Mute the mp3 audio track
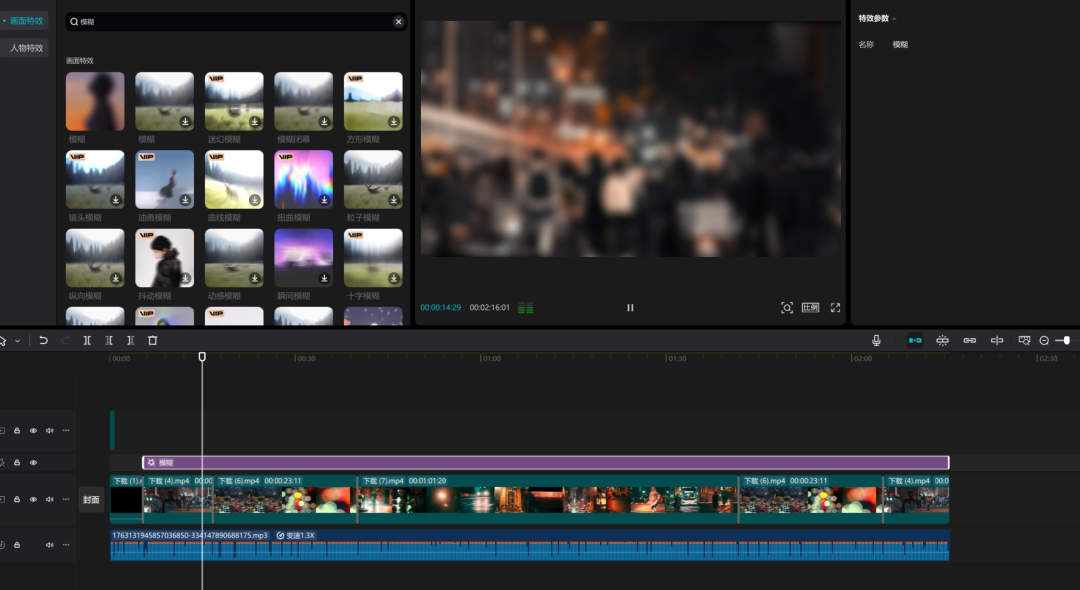This screenshot has height=590, width=1080. coord(49,545)
